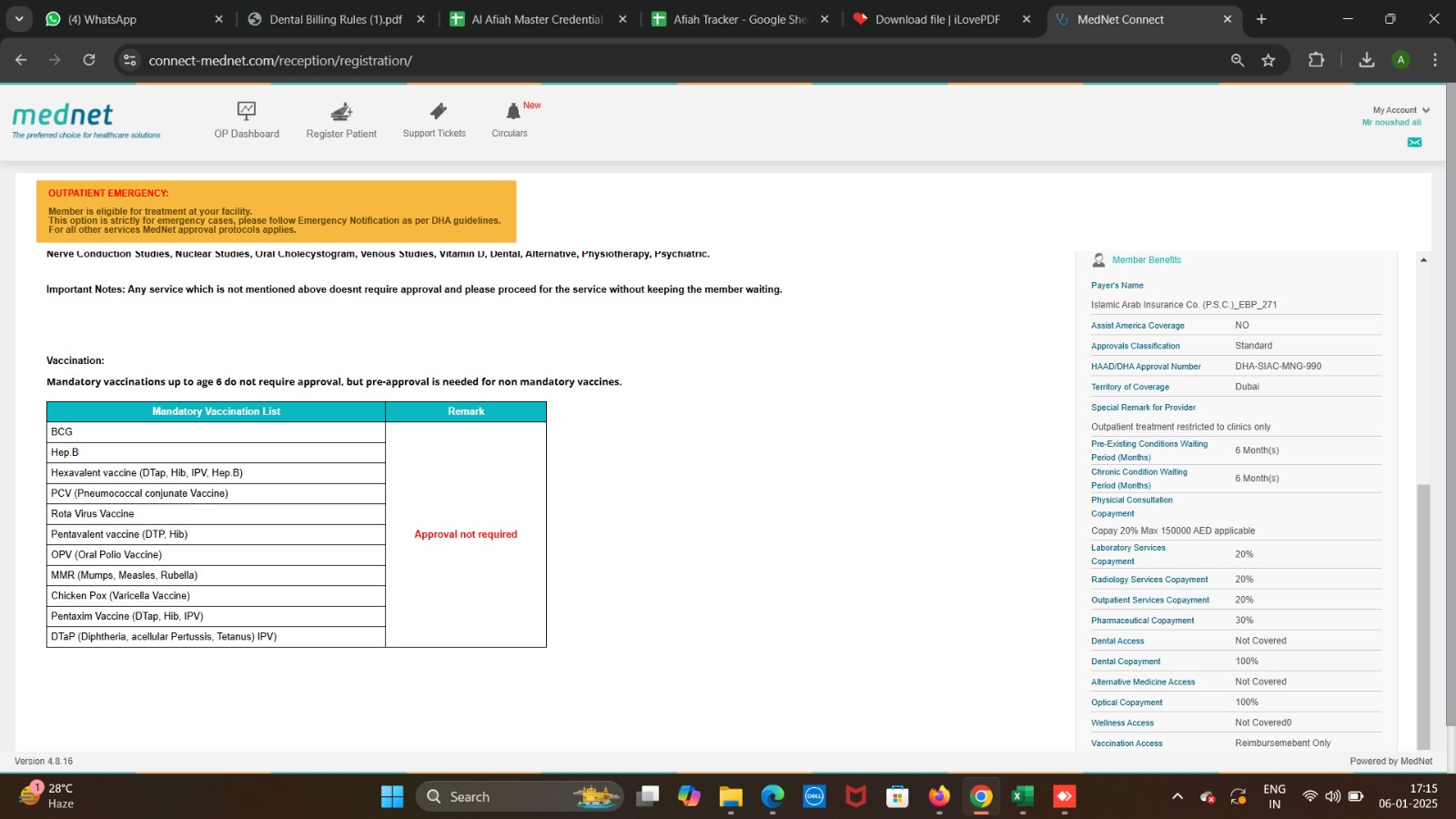Open browser downloads icon
The image size is (1456, 819).
[1366, 60]
